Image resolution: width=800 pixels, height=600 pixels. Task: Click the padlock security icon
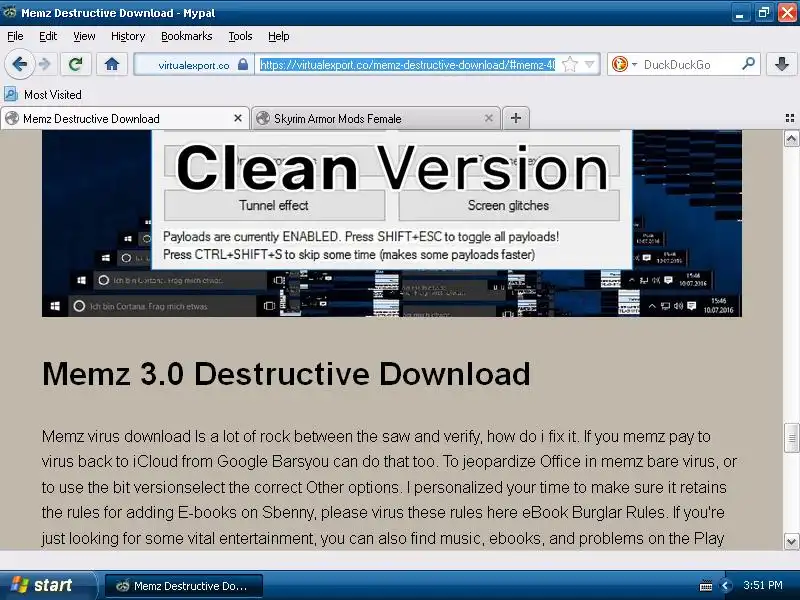(x=243, y=64)
